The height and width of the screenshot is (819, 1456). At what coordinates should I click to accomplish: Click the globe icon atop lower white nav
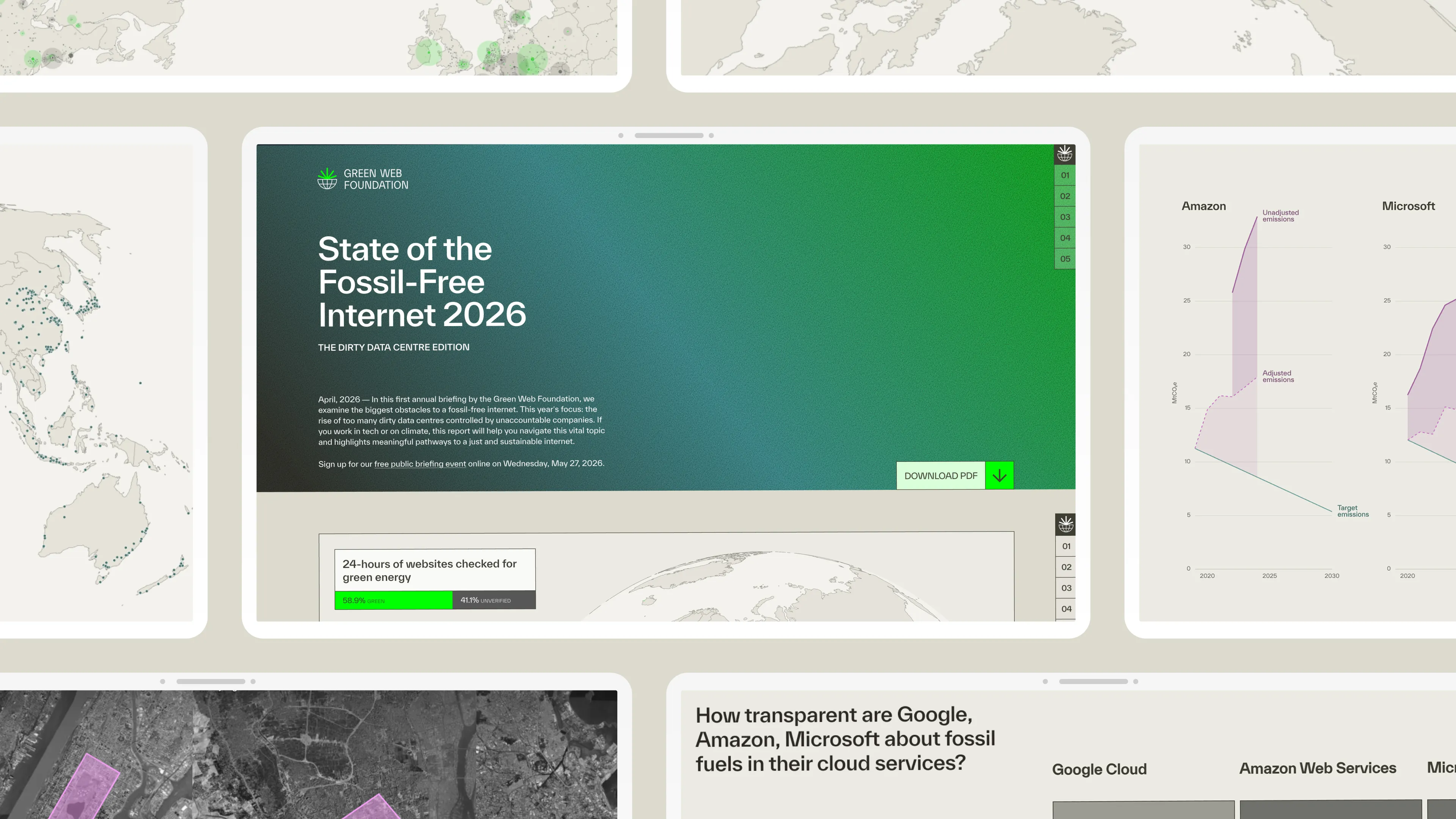pyautogui.click(x=1066, y=524)
